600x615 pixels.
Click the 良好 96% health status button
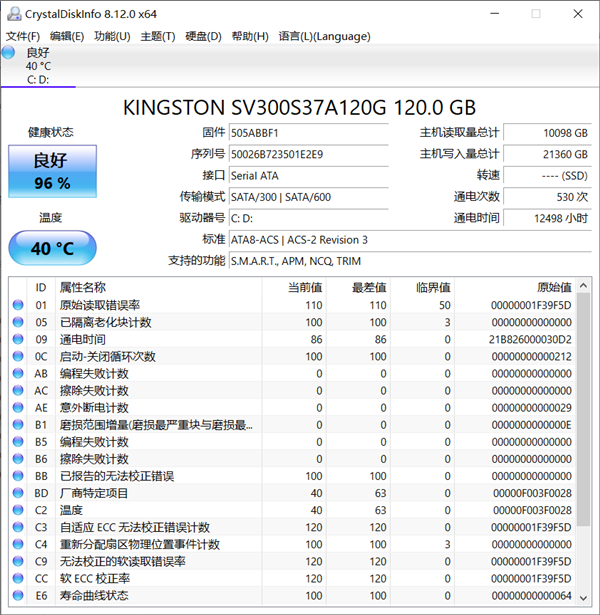pyautogui.click(x=51, y=170)
